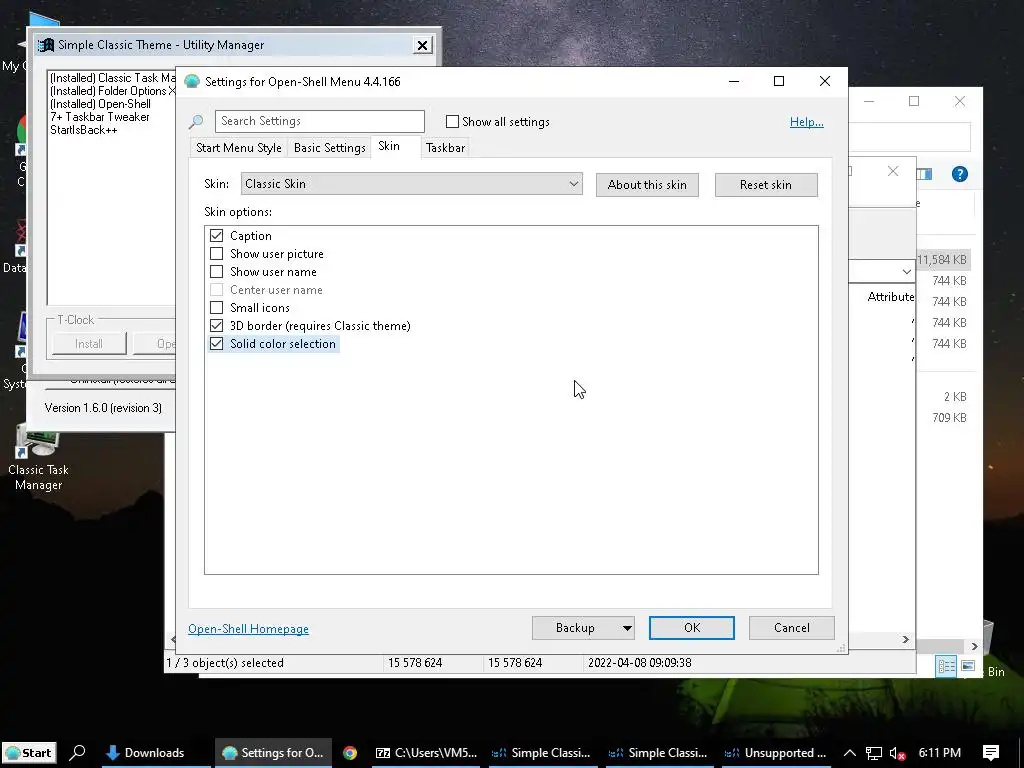
Task: Switch to Unsupported taskbar window
Action: [x=778, y=753]
